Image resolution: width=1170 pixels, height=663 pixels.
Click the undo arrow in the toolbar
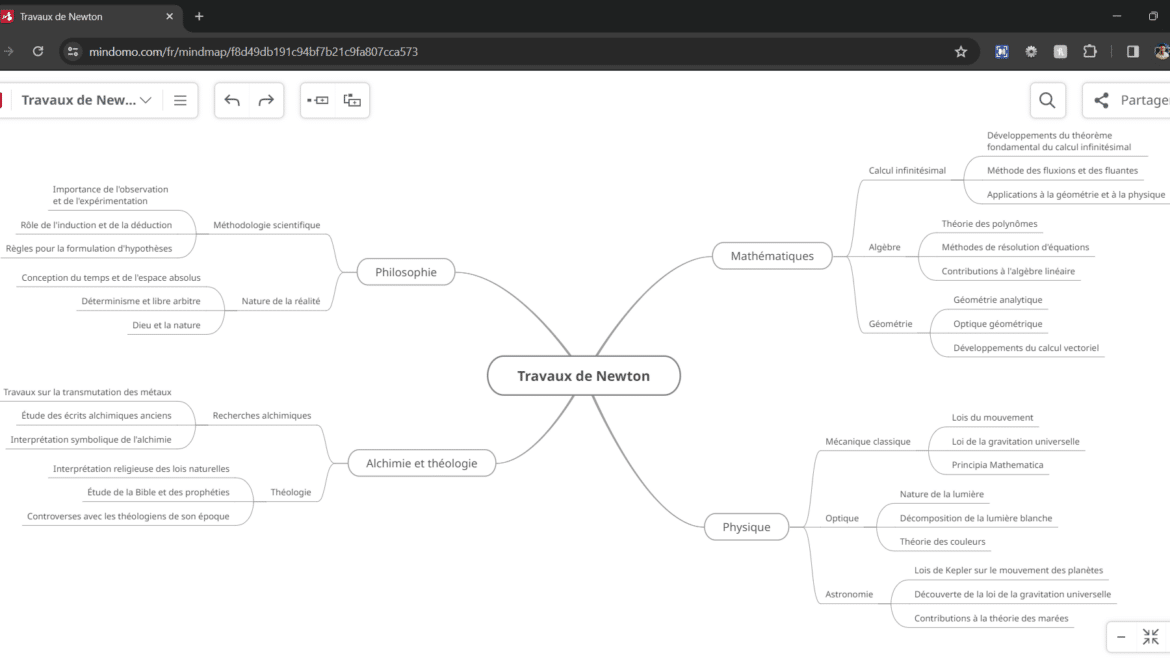(x=232, y=100)
